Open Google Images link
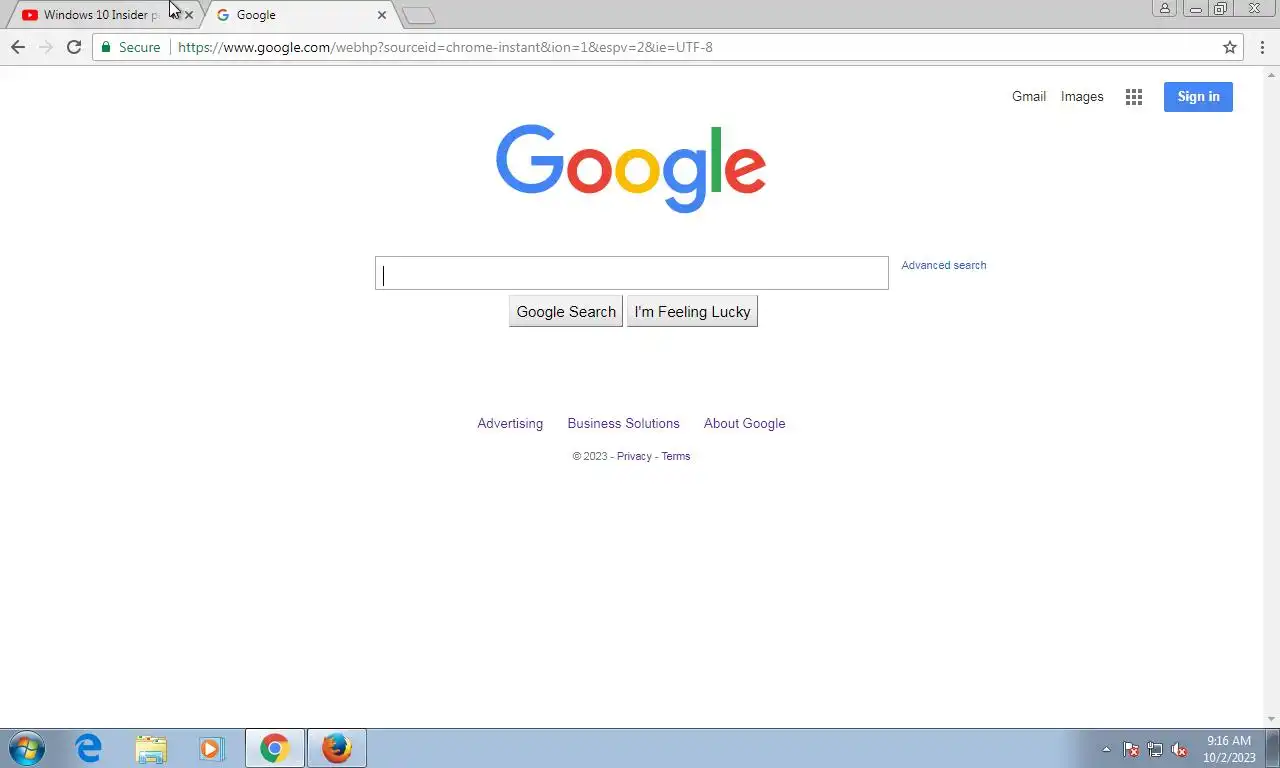Viewport: 1280px width, 768px height. pos(1082,97)
